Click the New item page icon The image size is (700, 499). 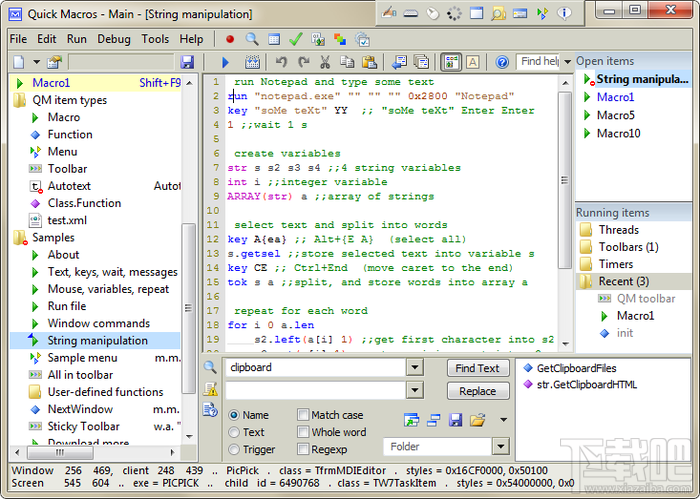click(x=19, y=62)
